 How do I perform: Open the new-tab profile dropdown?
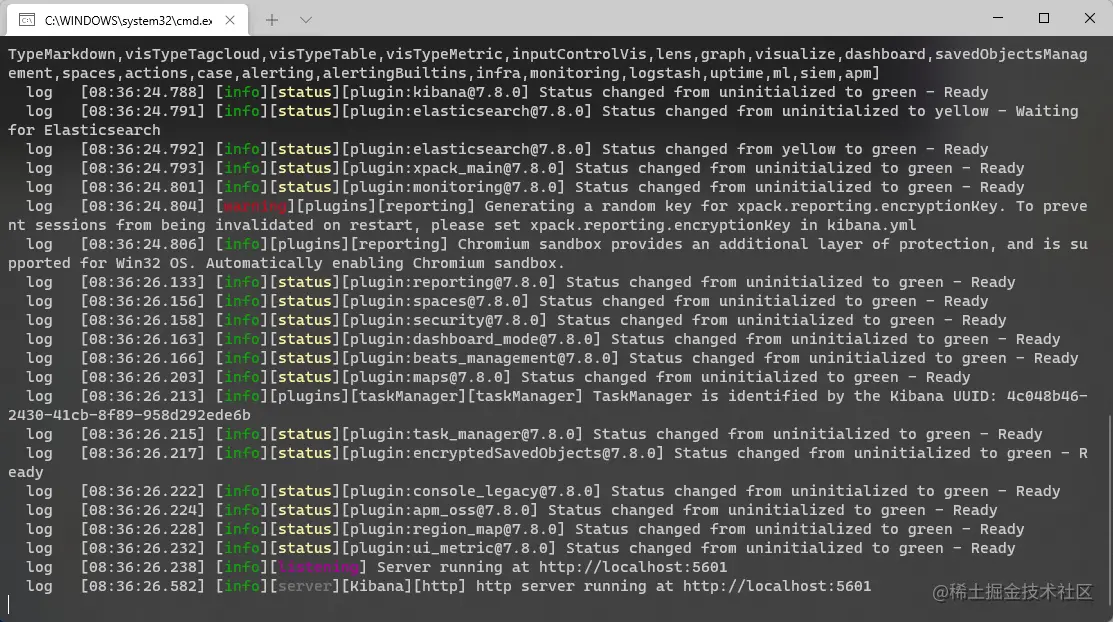pos(306,20)
